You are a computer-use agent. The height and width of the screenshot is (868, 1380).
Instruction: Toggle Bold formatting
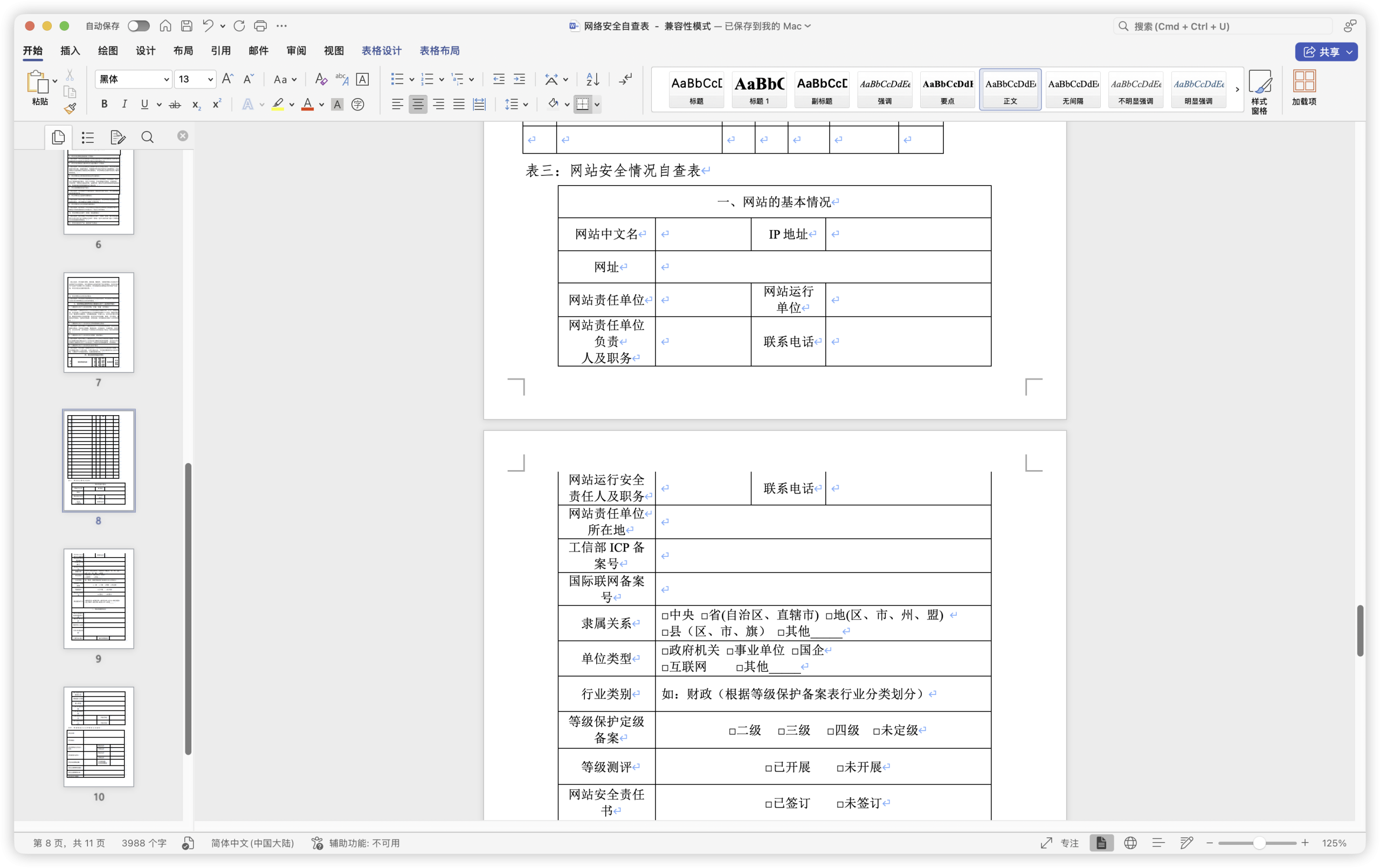pyautogui.click(x=103, y=105)
